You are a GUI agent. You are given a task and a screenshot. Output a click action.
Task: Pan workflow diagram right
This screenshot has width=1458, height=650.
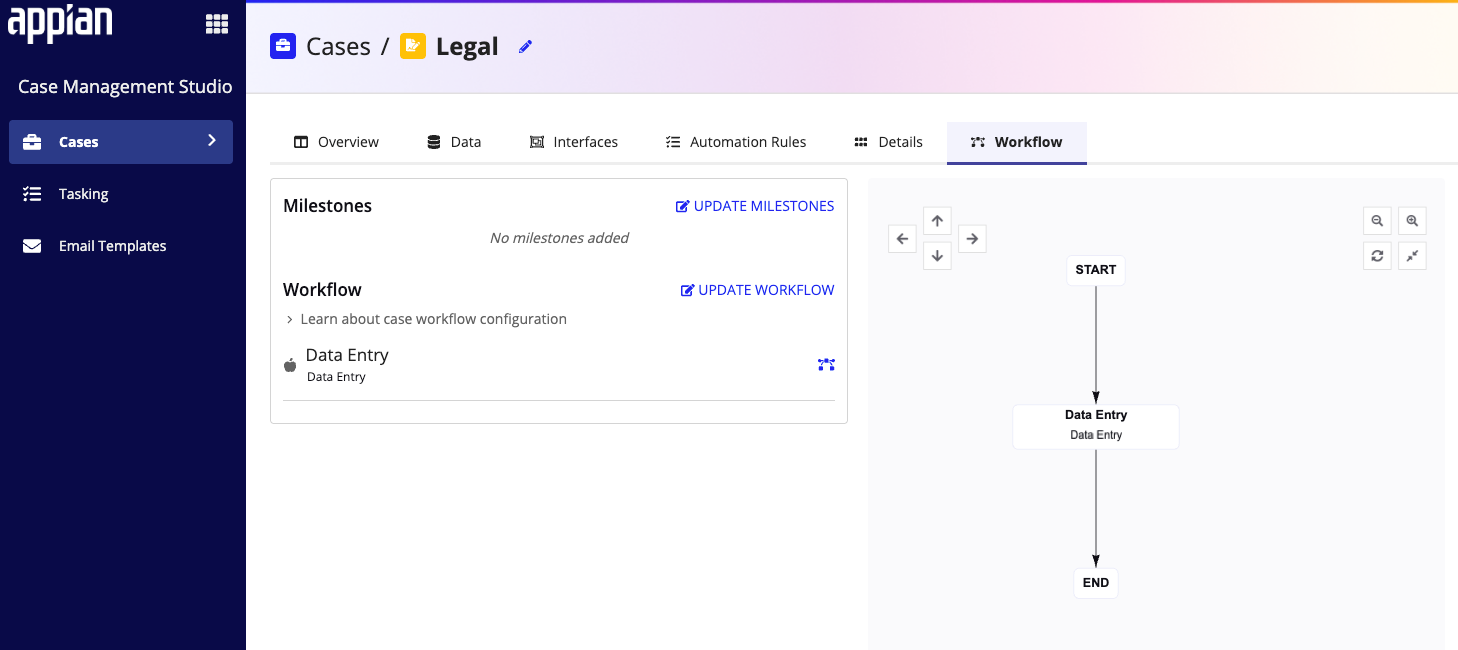click(972, 238)
